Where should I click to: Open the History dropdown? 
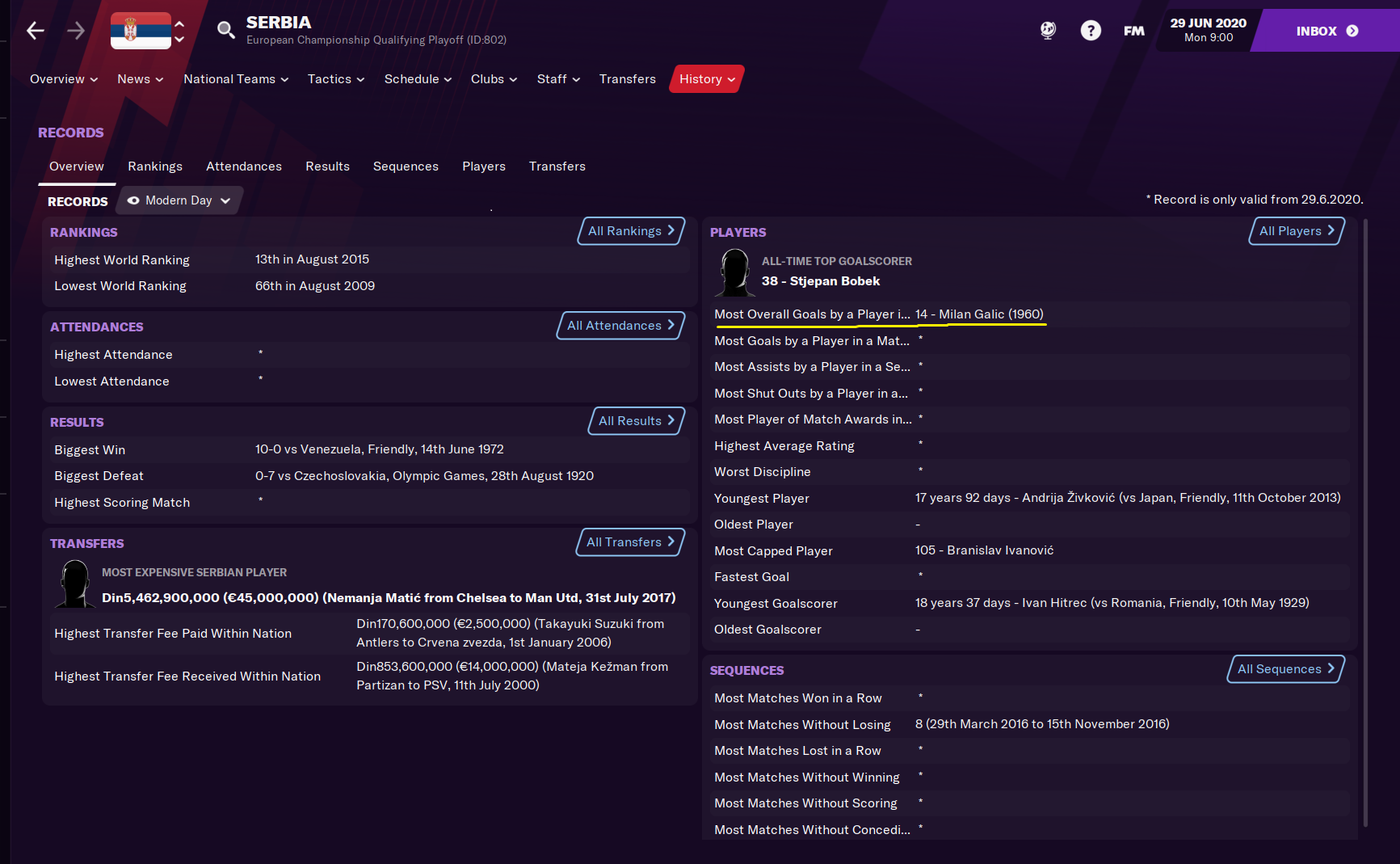coord(707,79)
